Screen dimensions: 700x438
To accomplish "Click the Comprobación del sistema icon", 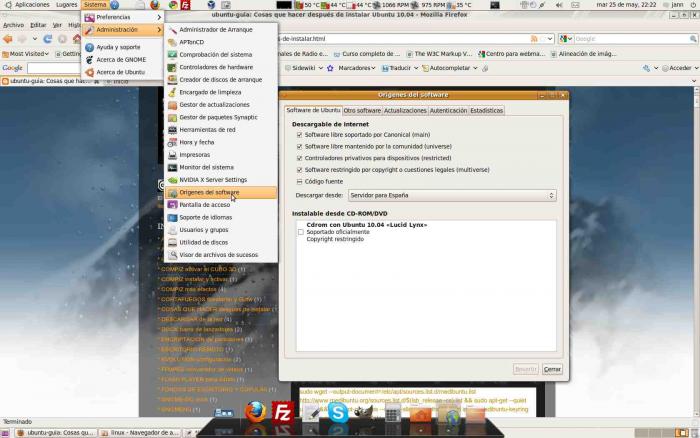I will point(172,54).
